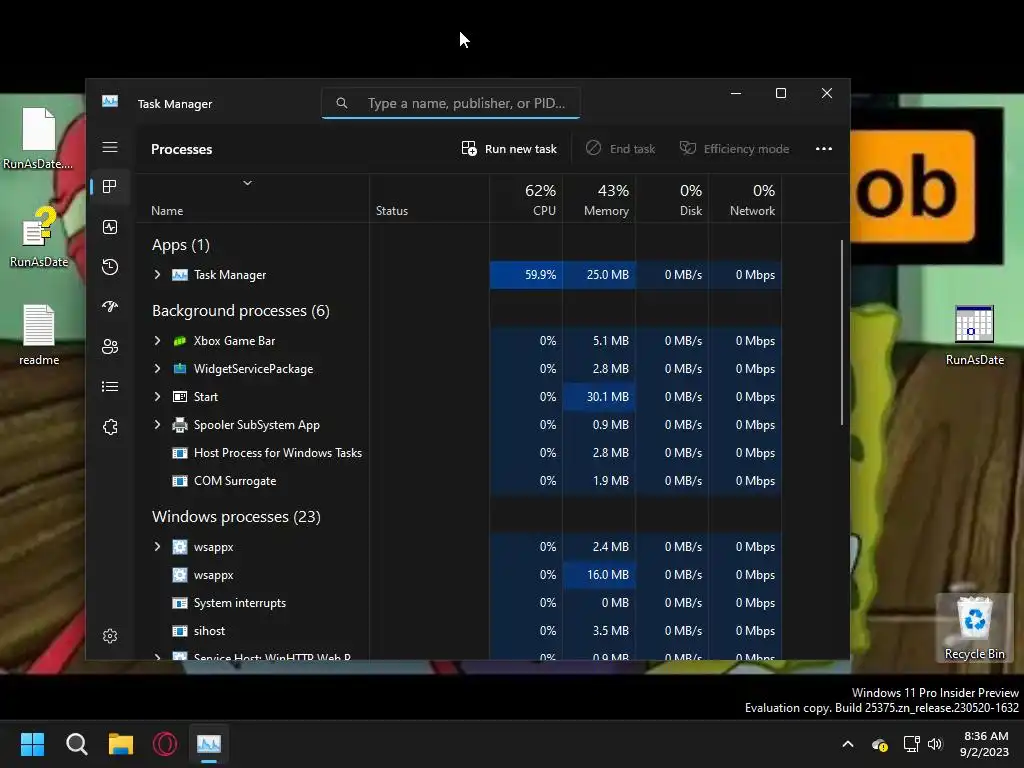Open the Users icon in sidebar

coord(110,346)
